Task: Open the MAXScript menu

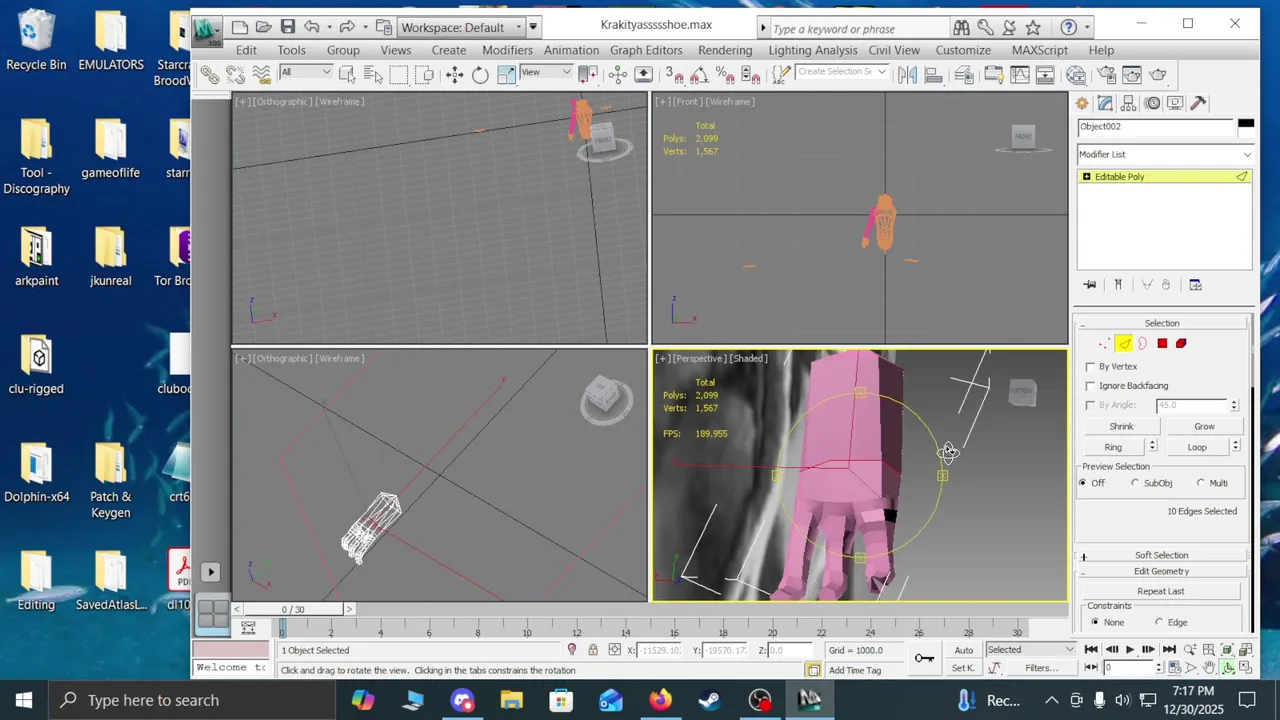Action: [x=1039, y=50]
